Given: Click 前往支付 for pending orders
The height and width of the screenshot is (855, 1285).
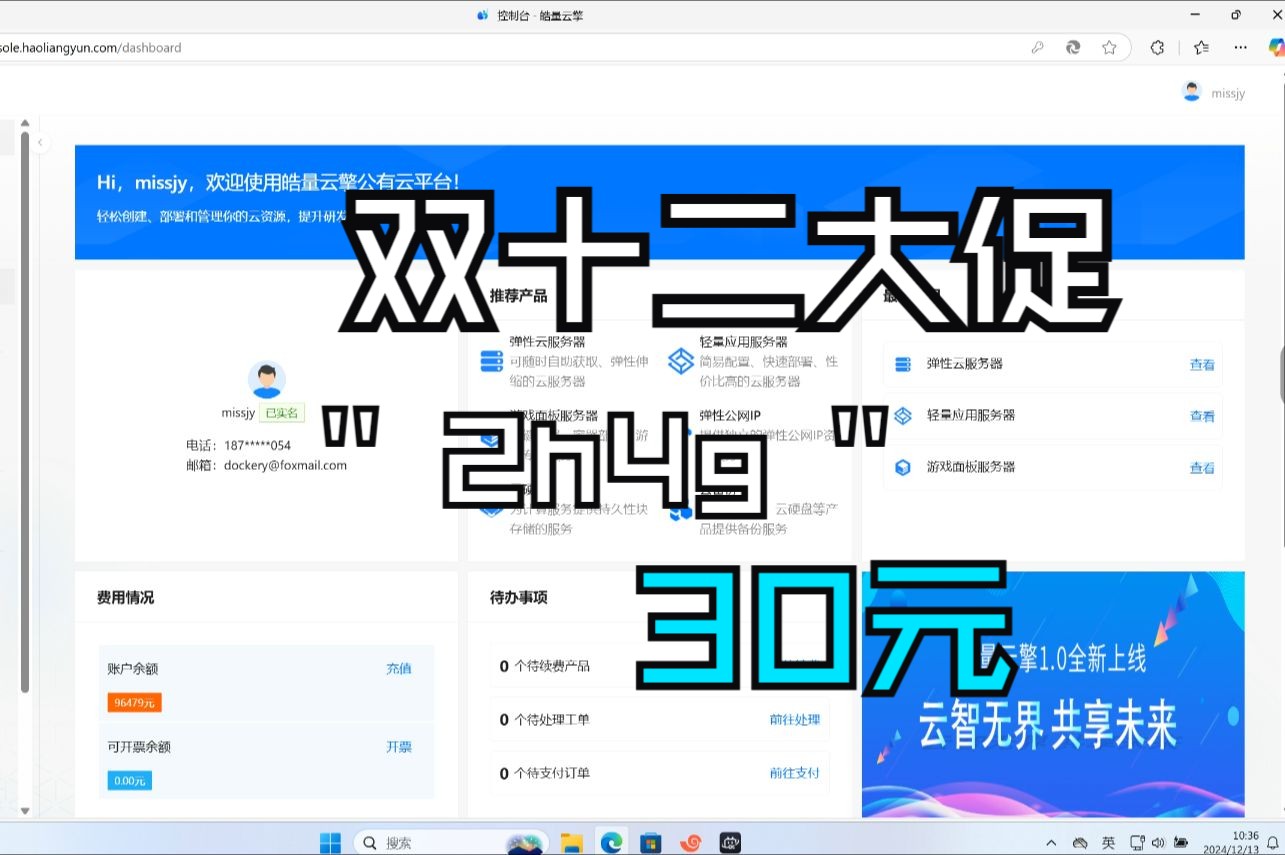Looking at the screenshot, I should tap(795, 773).
